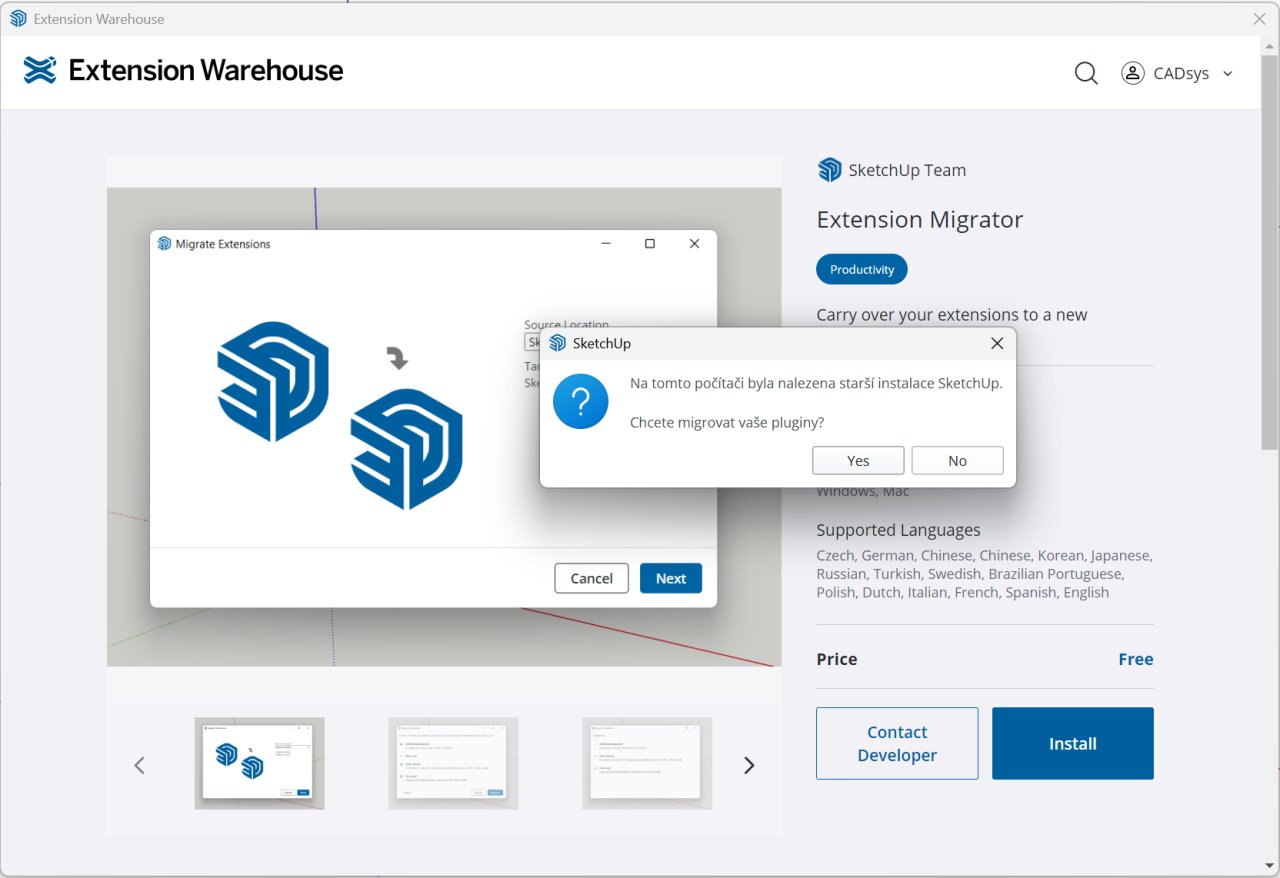Expand the CADsys account dropdown chevron
The image size is (1280, 878).
(1228, 74)
